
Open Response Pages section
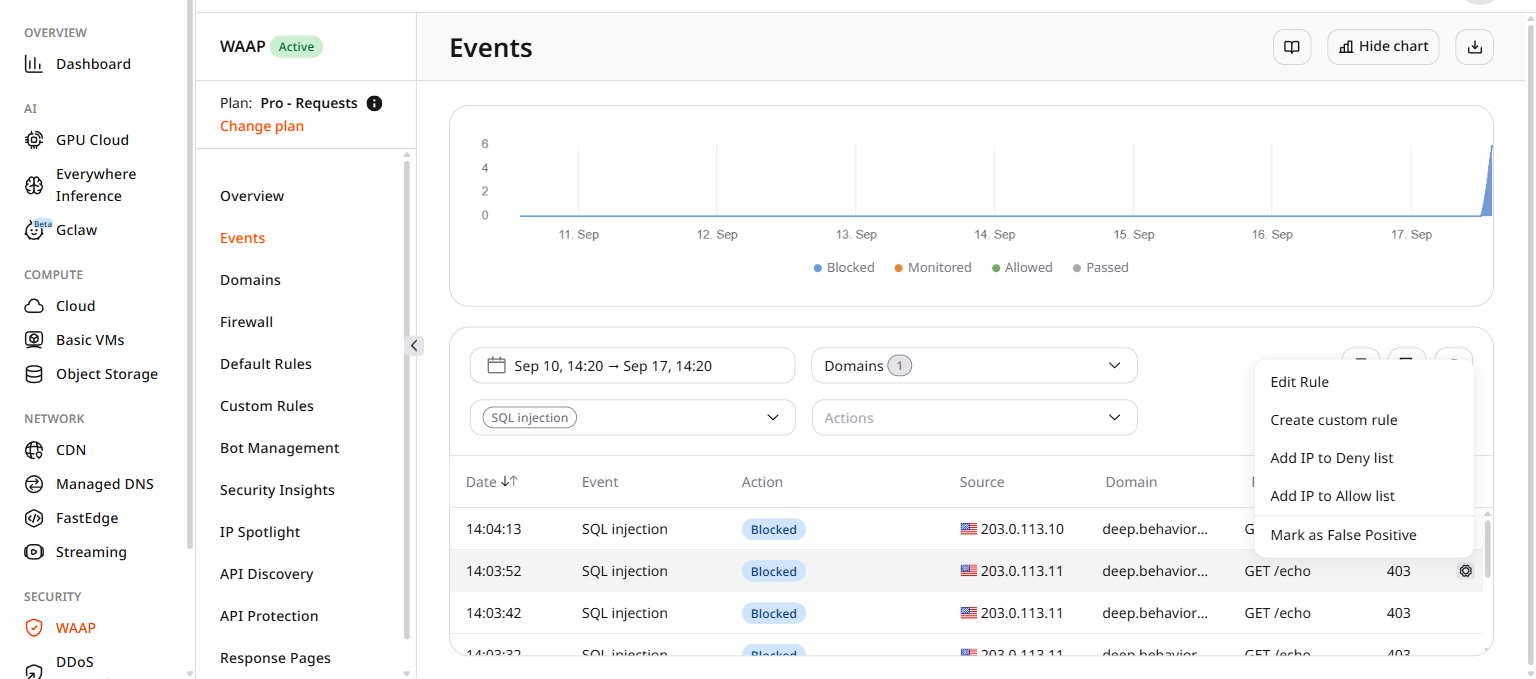tap(275, 658)
